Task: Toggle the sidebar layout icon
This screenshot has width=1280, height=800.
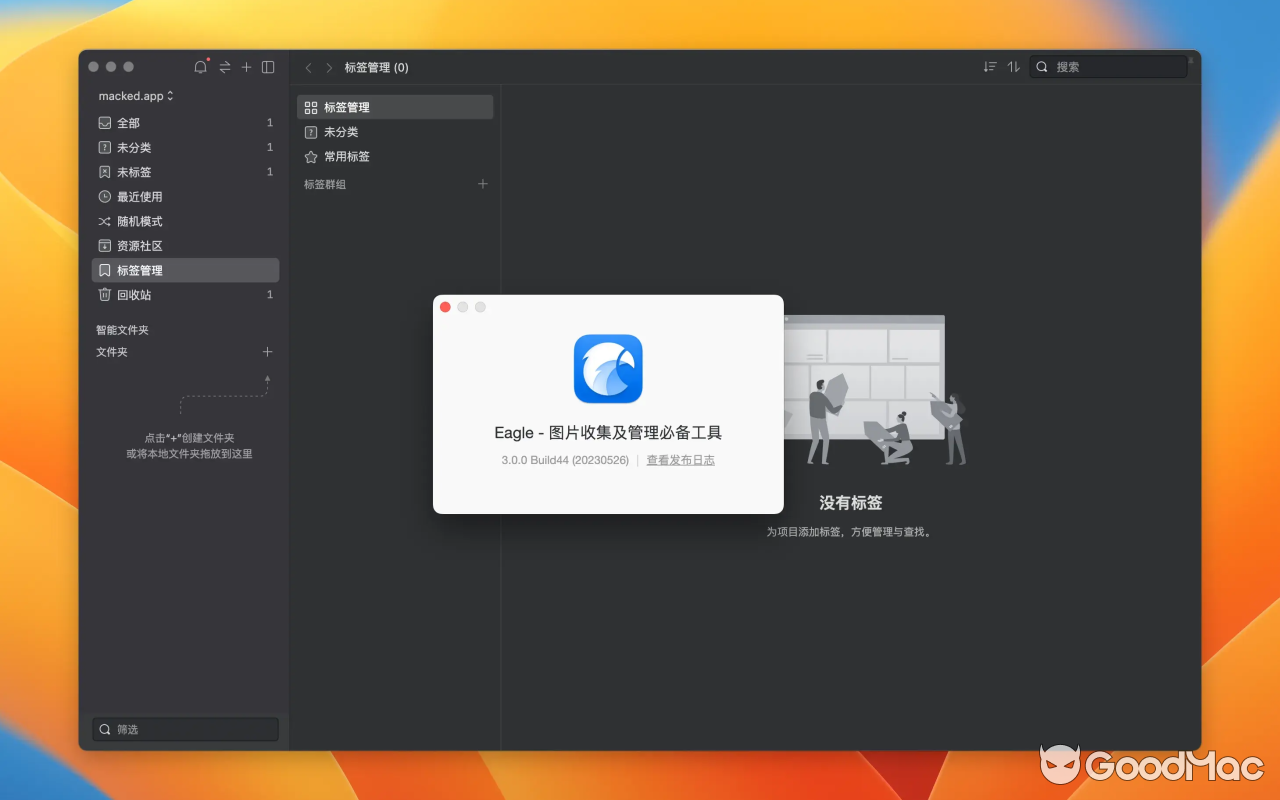Action: [x=268, y=67]
